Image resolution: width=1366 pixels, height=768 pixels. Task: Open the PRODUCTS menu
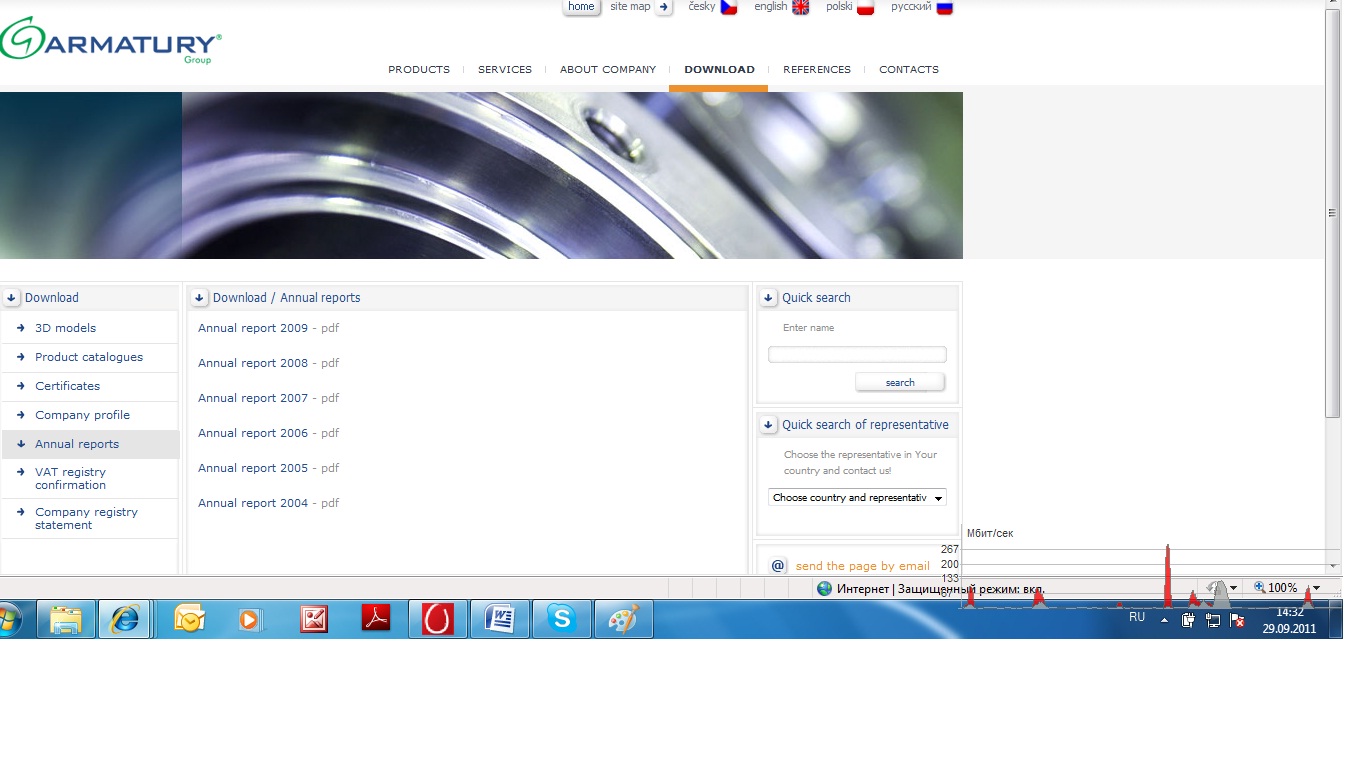tap(419, 70)
